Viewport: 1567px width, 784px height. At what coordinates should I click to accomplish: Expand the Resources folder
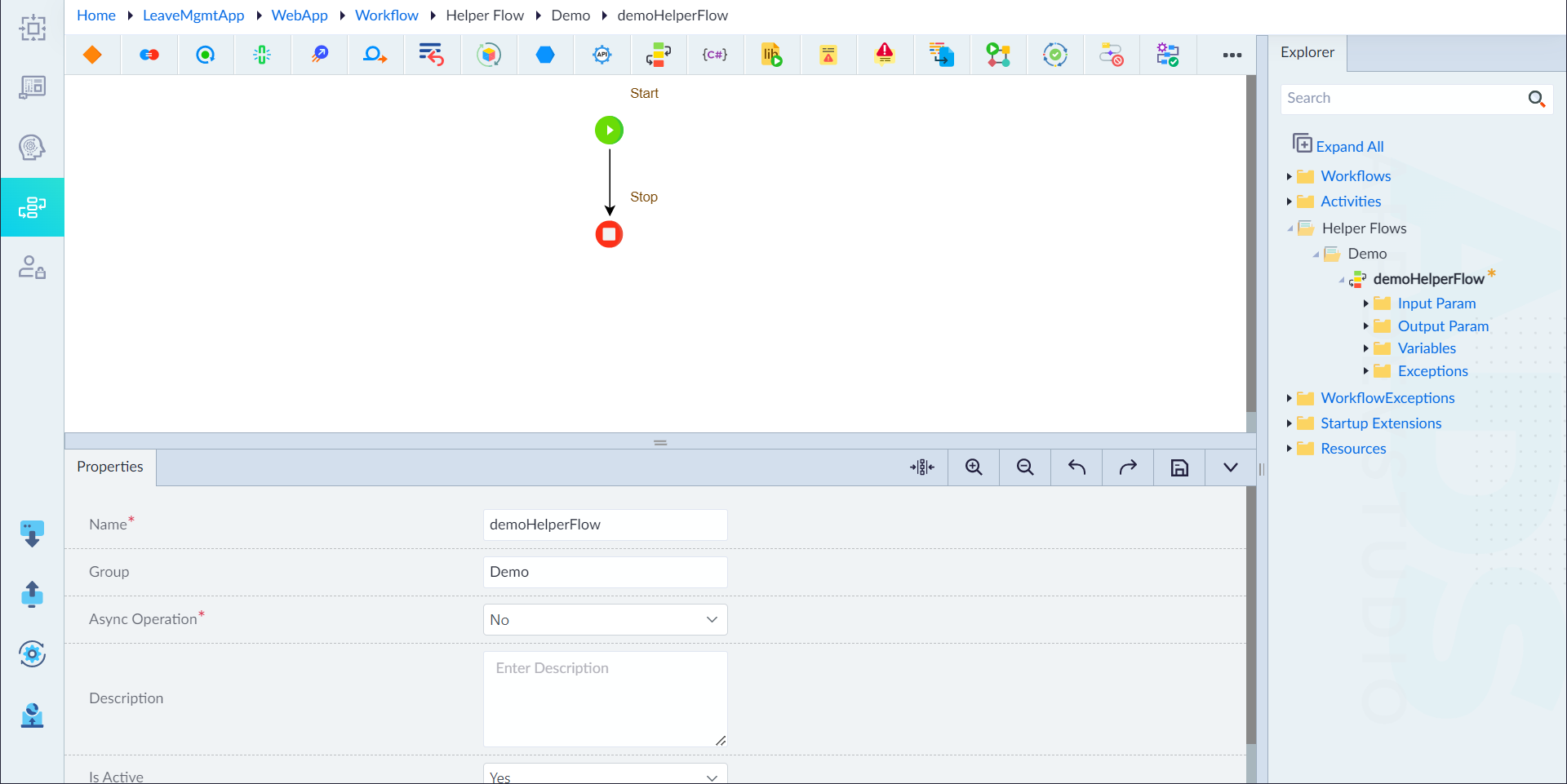[x=1289, y=449]
